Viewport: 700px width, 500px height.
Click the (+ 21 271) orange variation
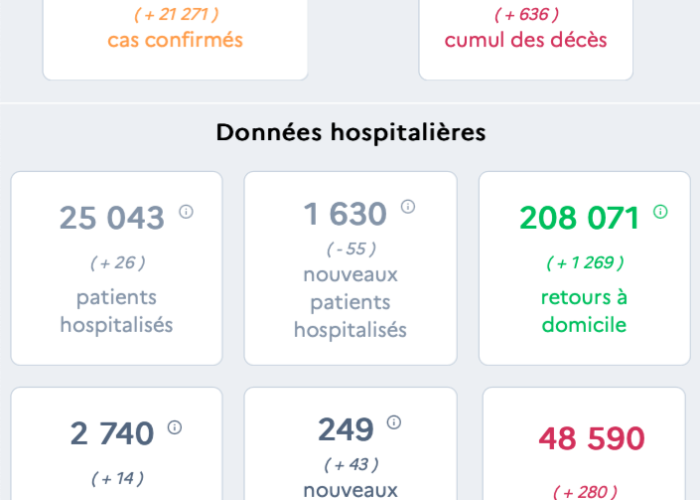176,15
